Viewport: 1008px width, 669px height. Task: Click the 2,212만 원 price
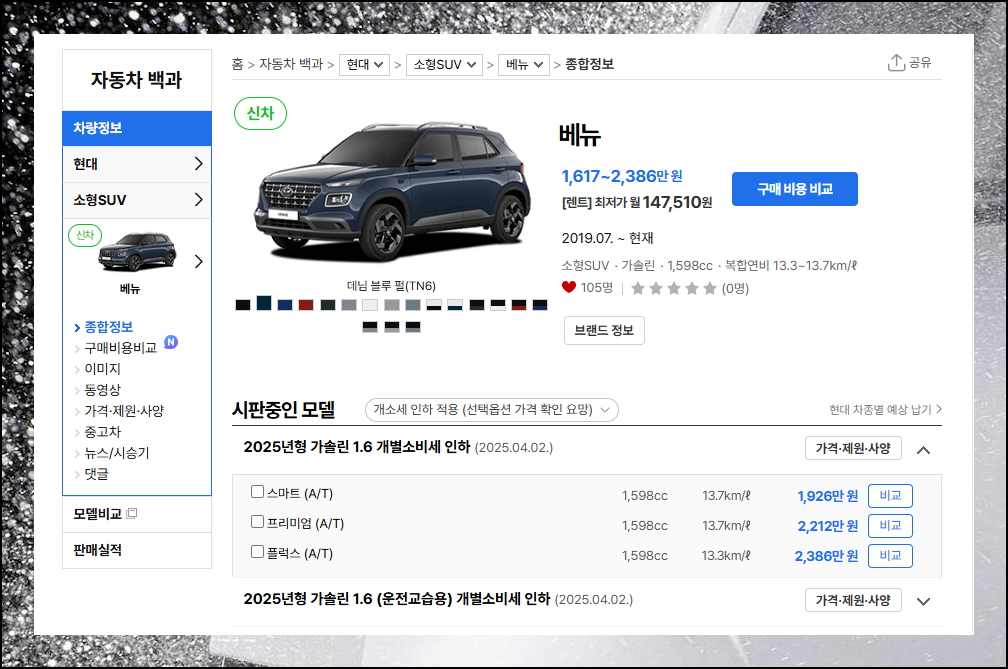pos(827,526)
